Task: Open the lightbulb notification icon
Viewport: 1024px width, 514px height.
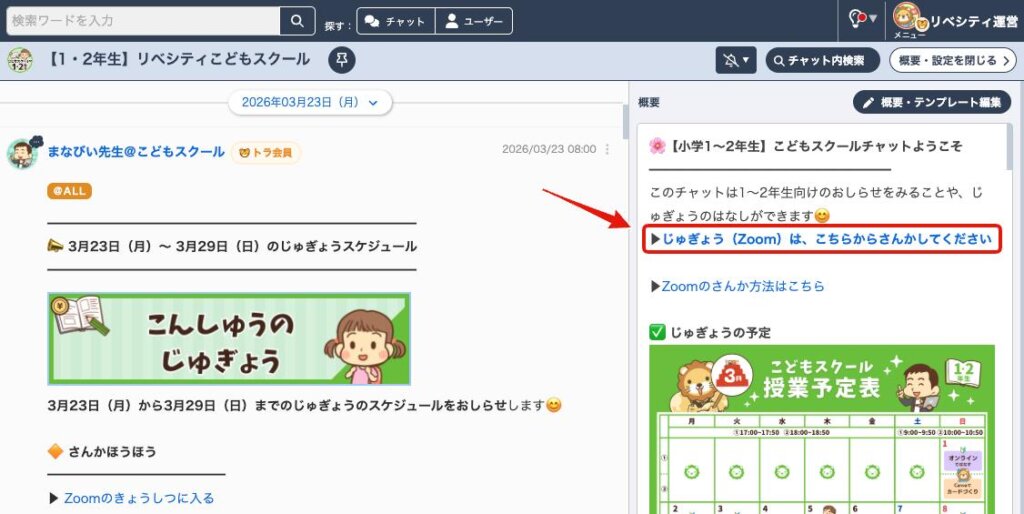Action: 858,19
